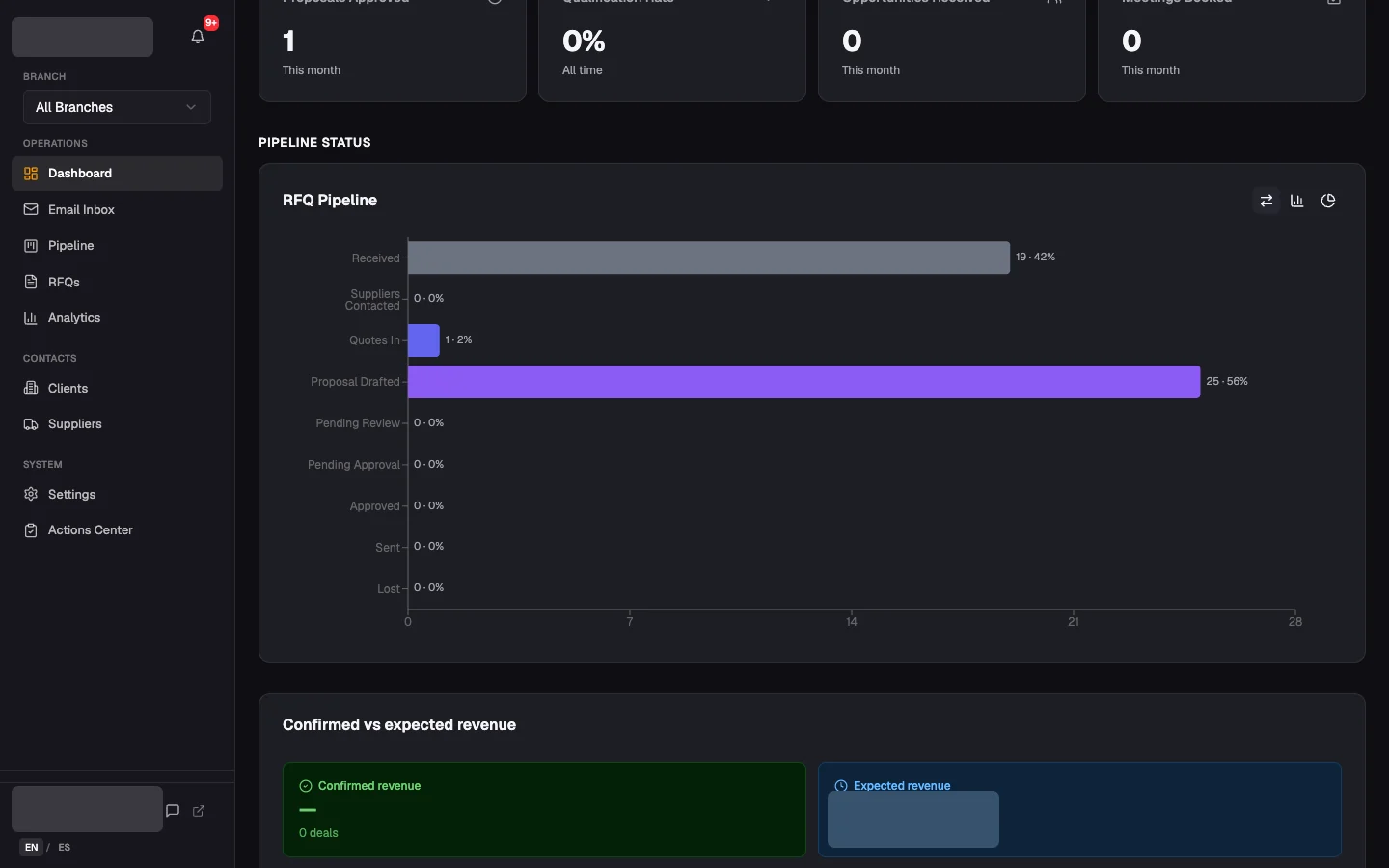Click the swap-arrows chart orientation icon

click(1266, 201)
